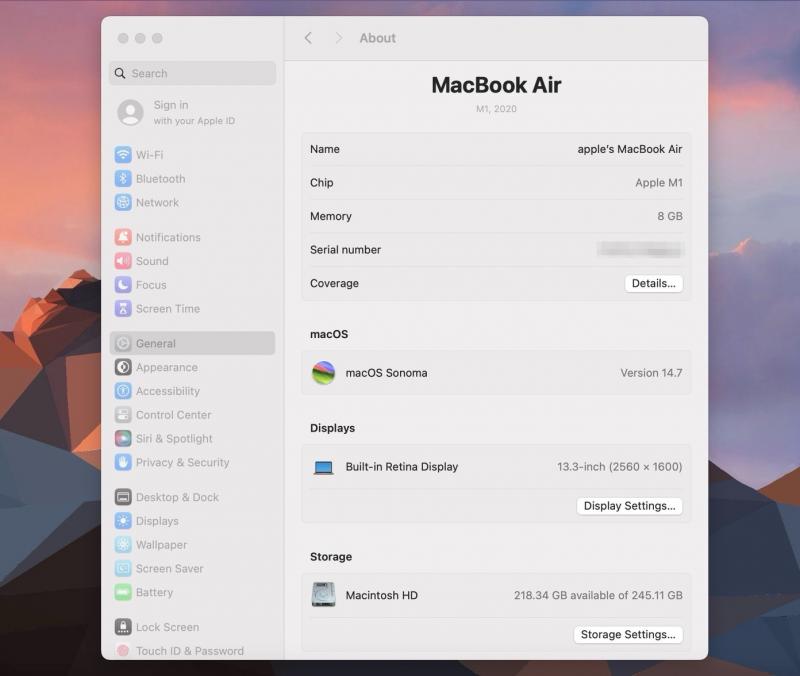Click the Network globe icon
Viewport: 800px width, 676px height.
click(x=123, y=203)
